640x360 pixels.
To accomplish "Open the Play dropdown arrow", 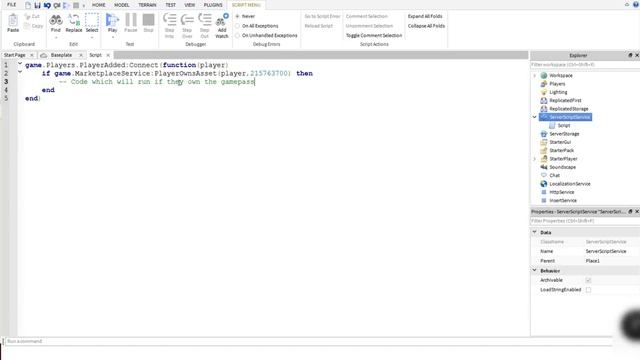I will [112, 38].
